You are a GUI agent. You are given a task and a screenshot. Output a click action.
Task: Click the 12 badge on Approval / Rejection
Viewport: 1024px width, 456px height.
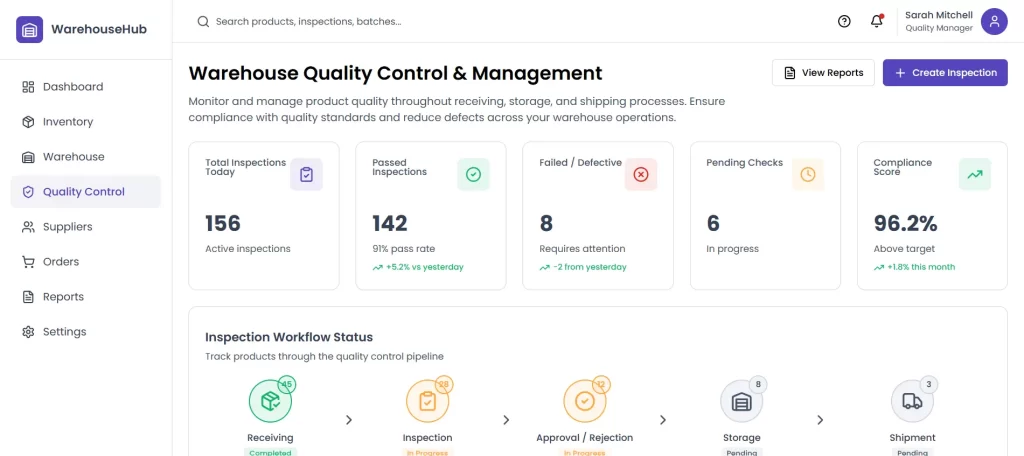[x=601, y=385]
